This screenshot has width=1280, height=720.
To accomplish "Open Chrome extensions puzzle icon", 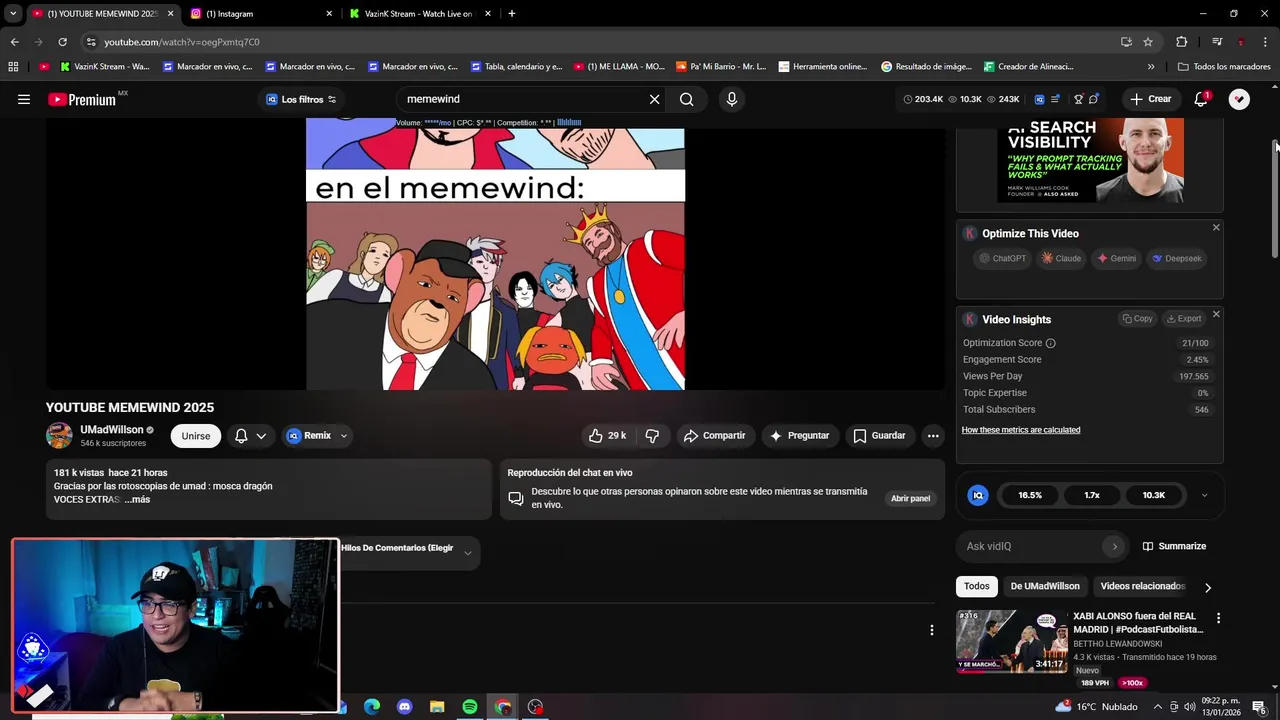I will pos(1181,42).
